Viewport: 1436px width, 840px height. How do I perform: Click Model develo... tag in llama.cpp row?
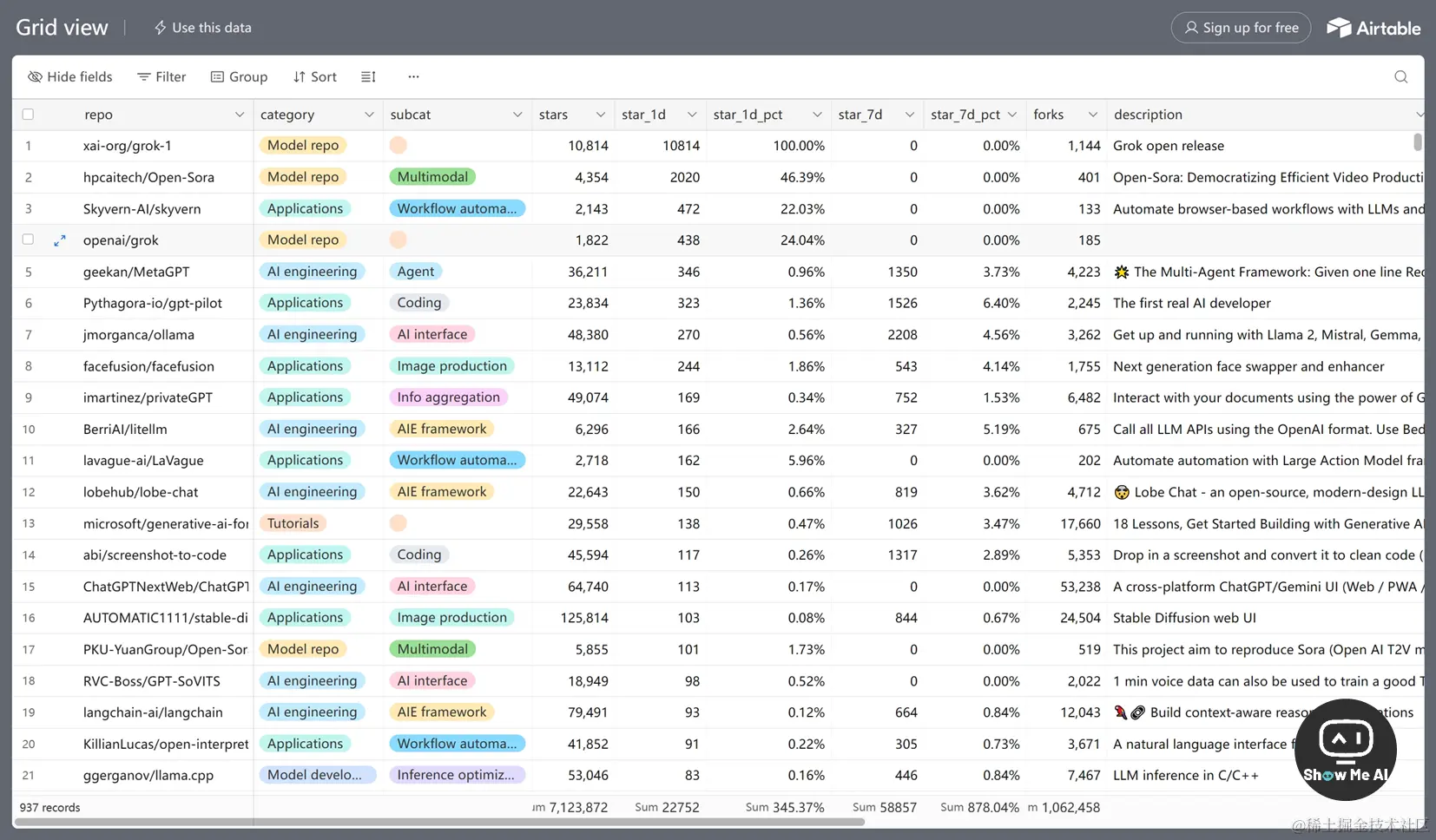tap(317, 775)
